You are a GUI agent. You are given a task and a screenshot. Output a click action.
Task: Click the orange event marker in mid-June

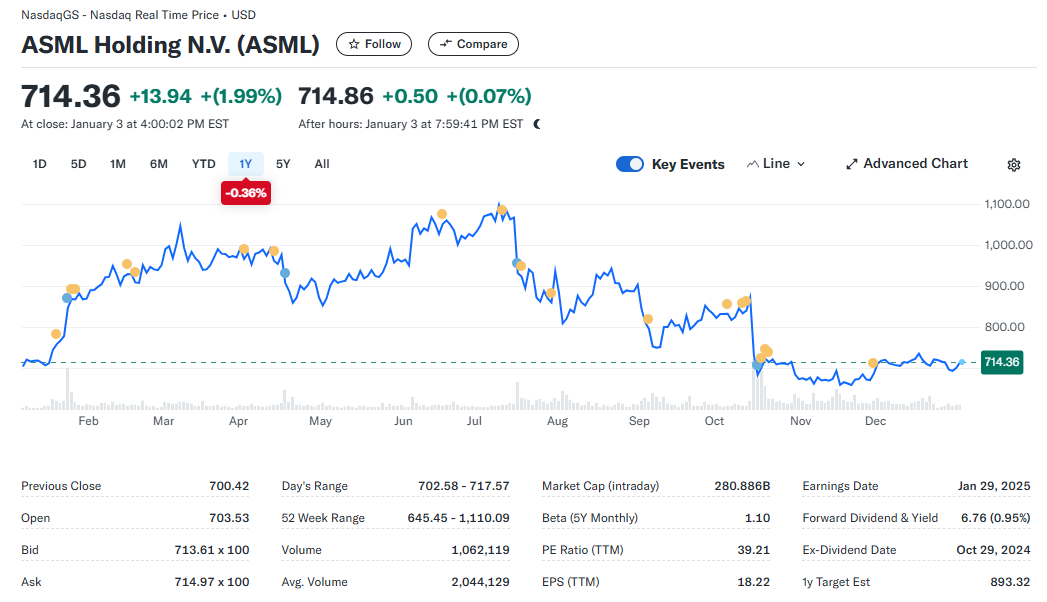pyautogui.click(x=442, y=214)
